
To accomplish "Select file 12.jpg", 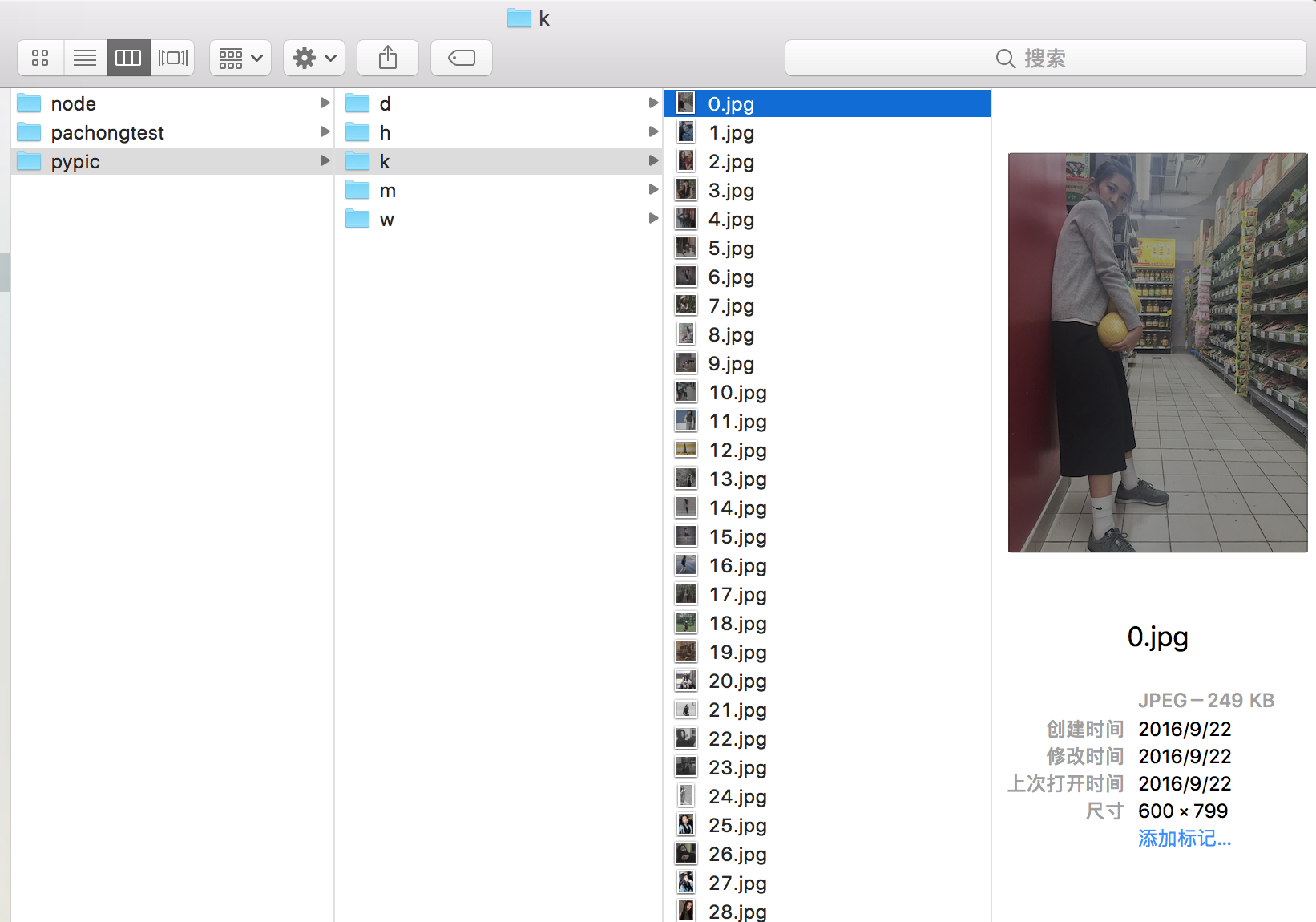I will click(x=827, y=450).
